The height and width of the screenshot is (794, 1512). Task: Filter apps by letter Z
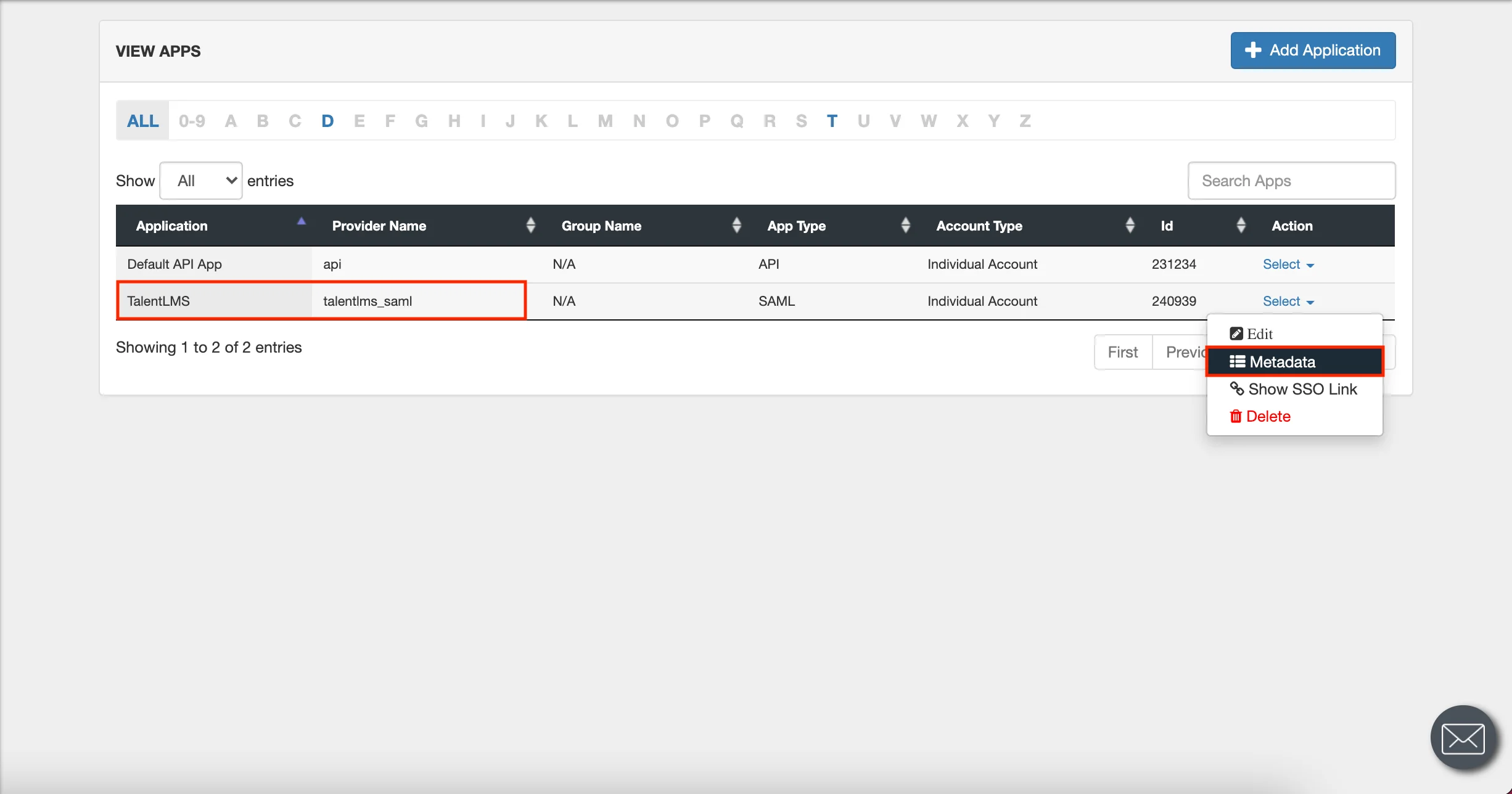coord(1025,121)
